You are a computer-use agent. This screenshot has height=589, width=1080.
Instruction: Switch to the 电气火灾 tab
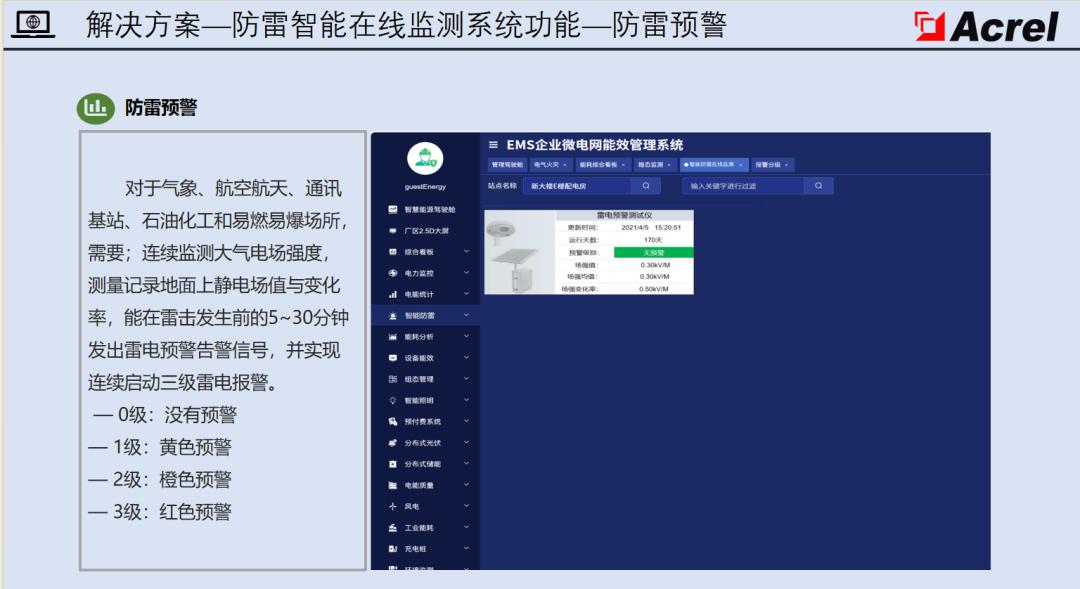point(550,165)
